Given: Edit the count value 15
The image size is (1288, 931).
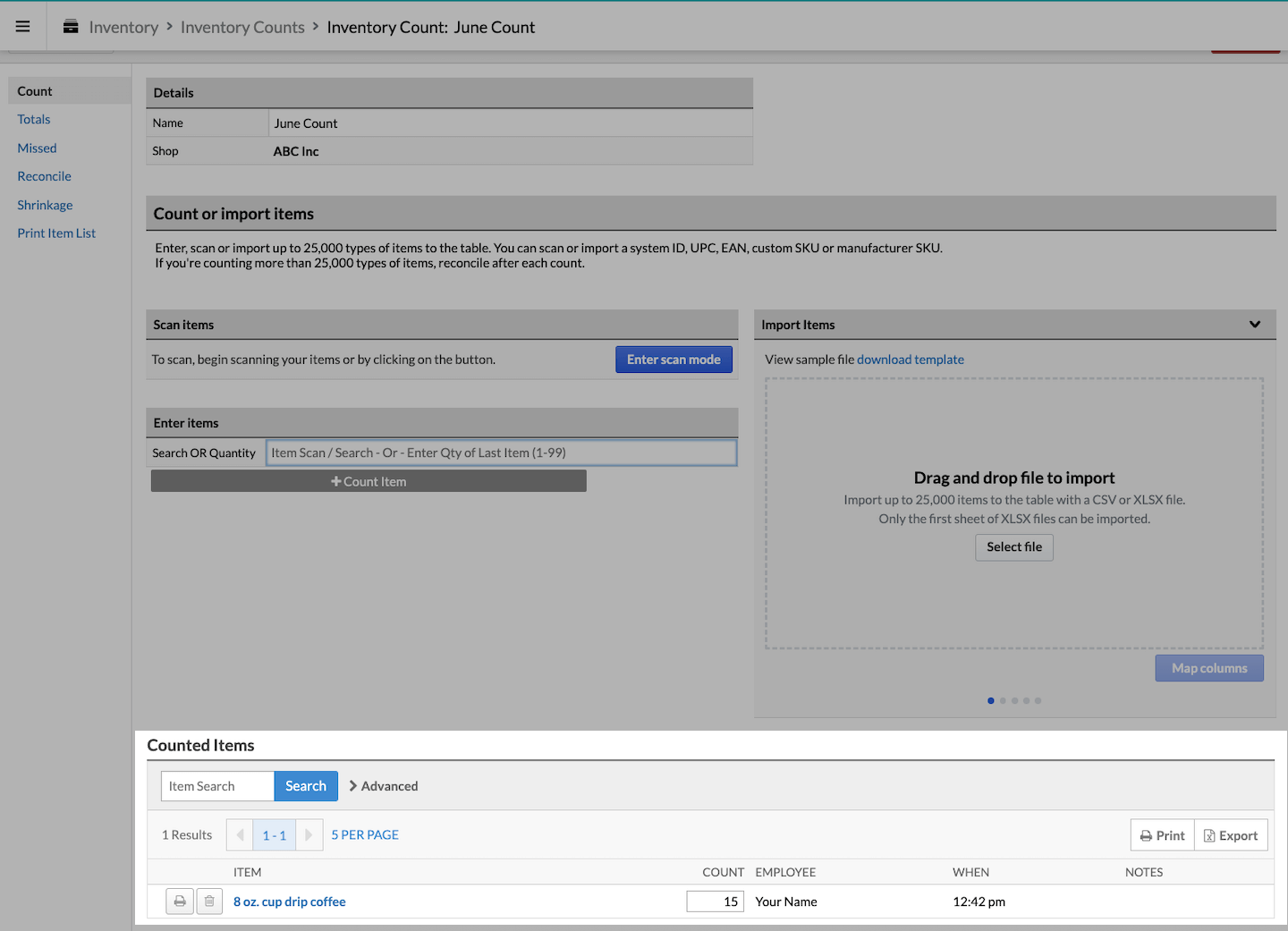Looking at the screenshot, I should [716, 901].
